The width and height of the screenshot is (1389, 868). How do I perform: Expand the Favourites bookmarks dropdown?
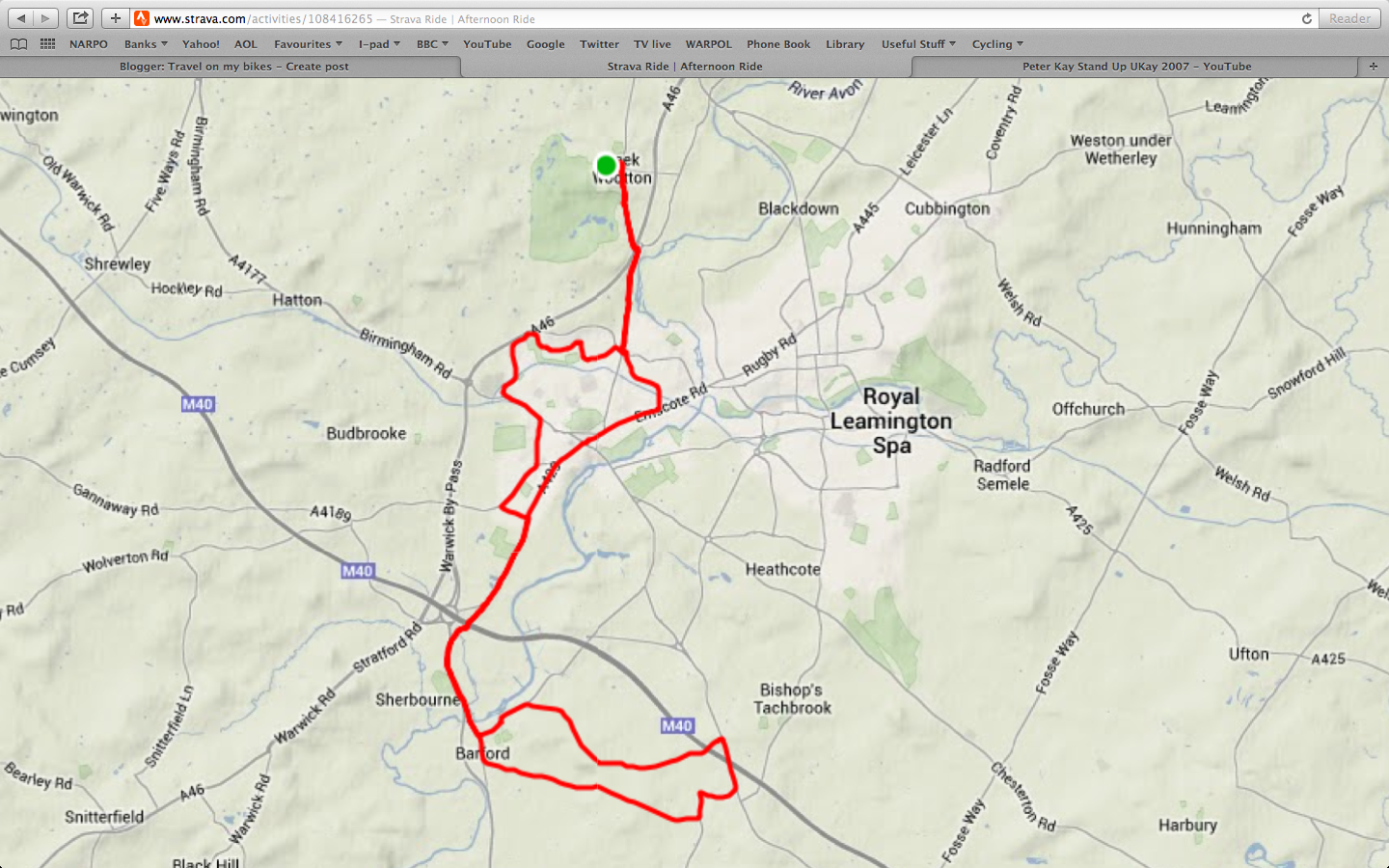tap(308, 44)
